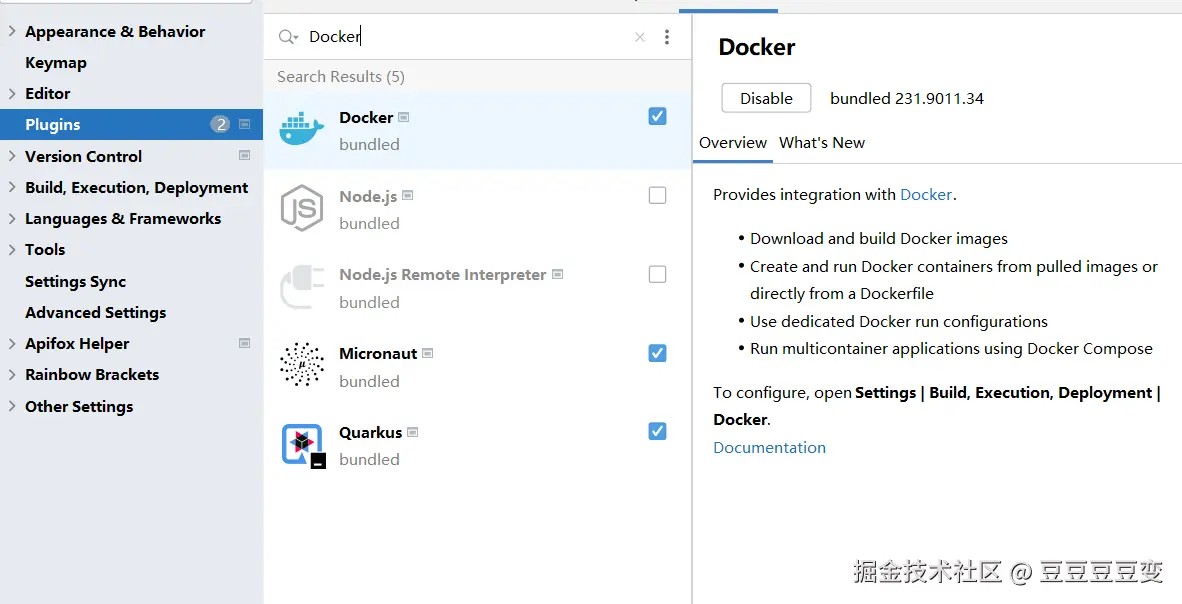Viewport: 1182px width, 604px height.
Task: Clear the plugin search text with X
Action: 640,37
